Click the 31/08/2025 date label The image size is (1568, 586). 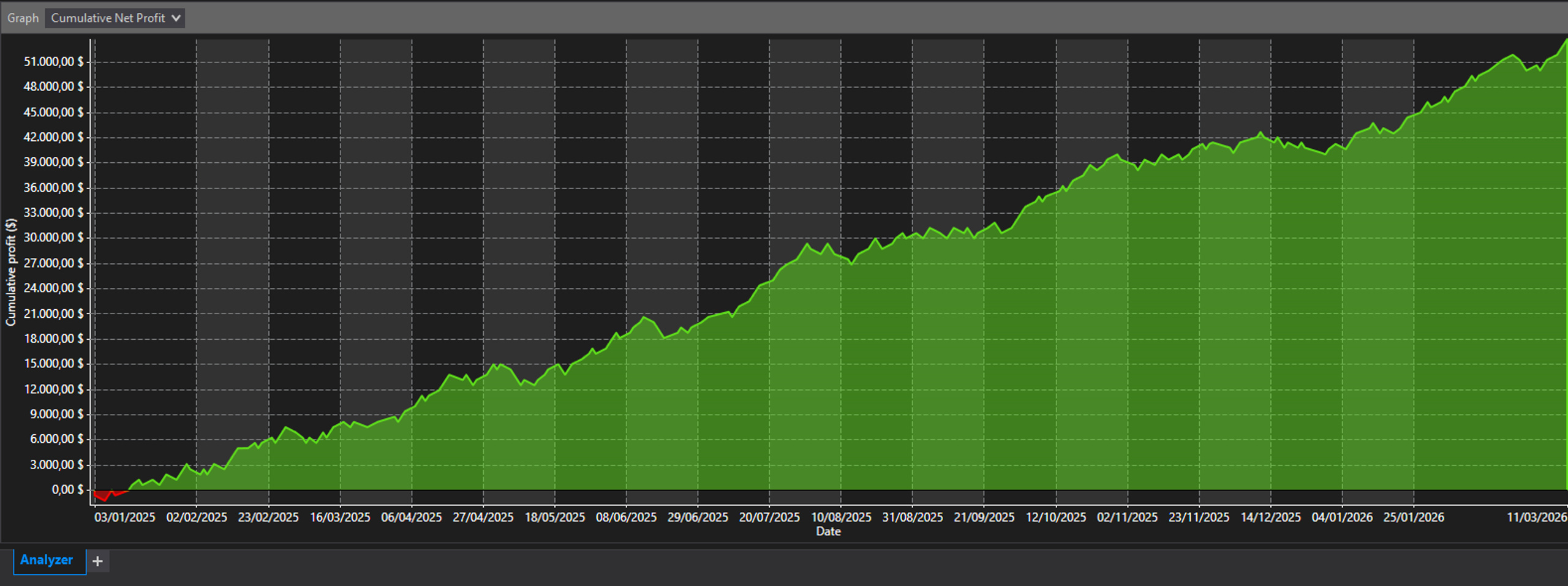tap(913, 517)
